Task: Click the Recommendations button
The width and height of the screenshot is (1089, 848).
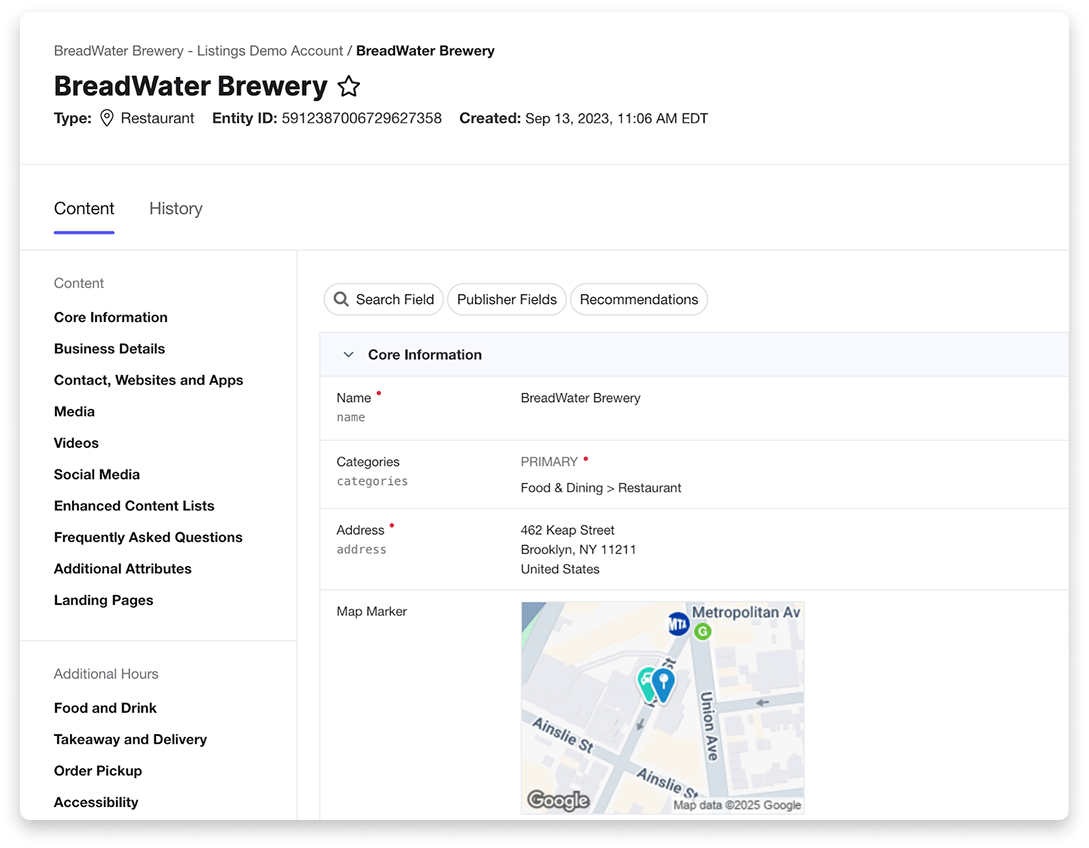Action: (x=639, y=299)
